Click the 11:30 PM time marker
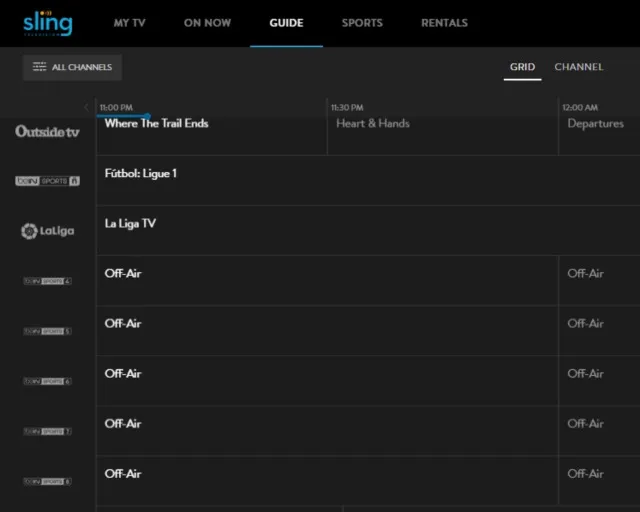The height and width of the screenshot is (512, 640). click(347, 107)
